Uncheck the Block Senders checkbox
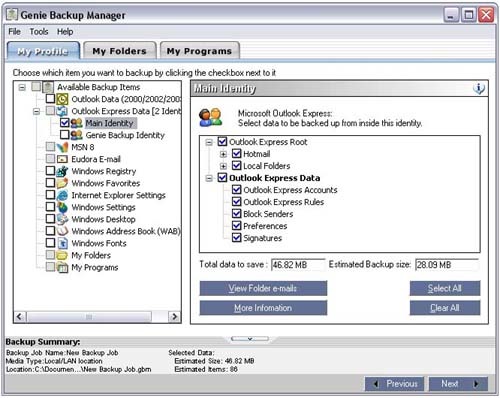This screenshot has width=500, height=398. 237,213
